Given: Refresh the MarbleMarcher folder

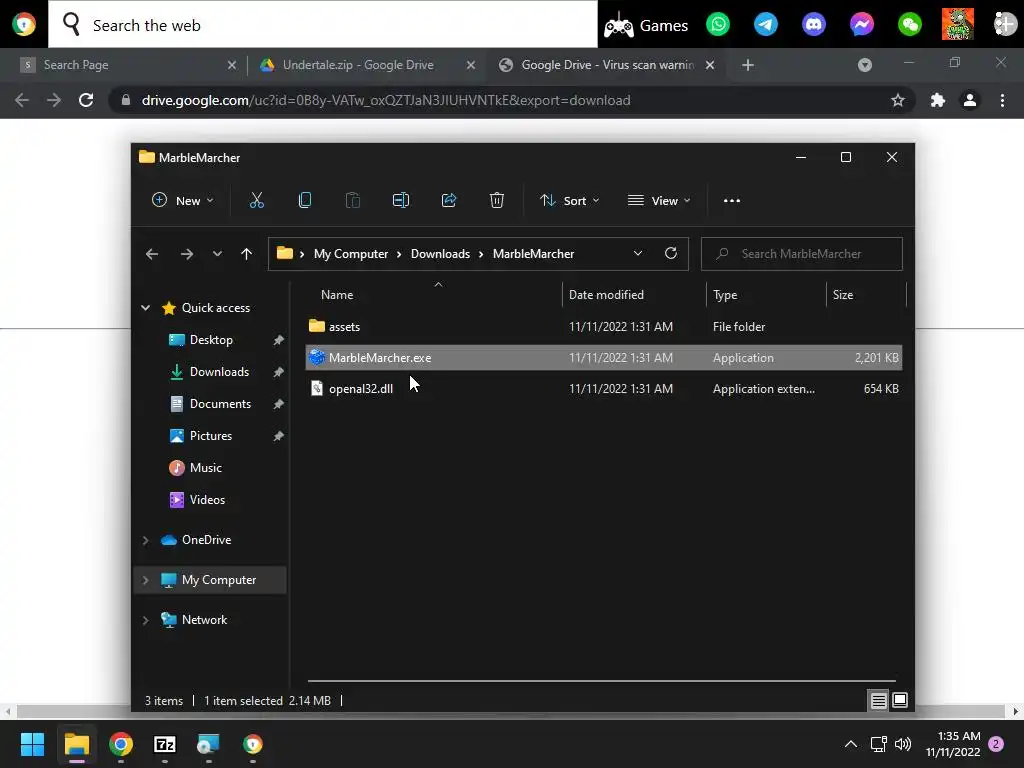Looking at the screenshot, I should pyautogui.click(x=671, y=253).
